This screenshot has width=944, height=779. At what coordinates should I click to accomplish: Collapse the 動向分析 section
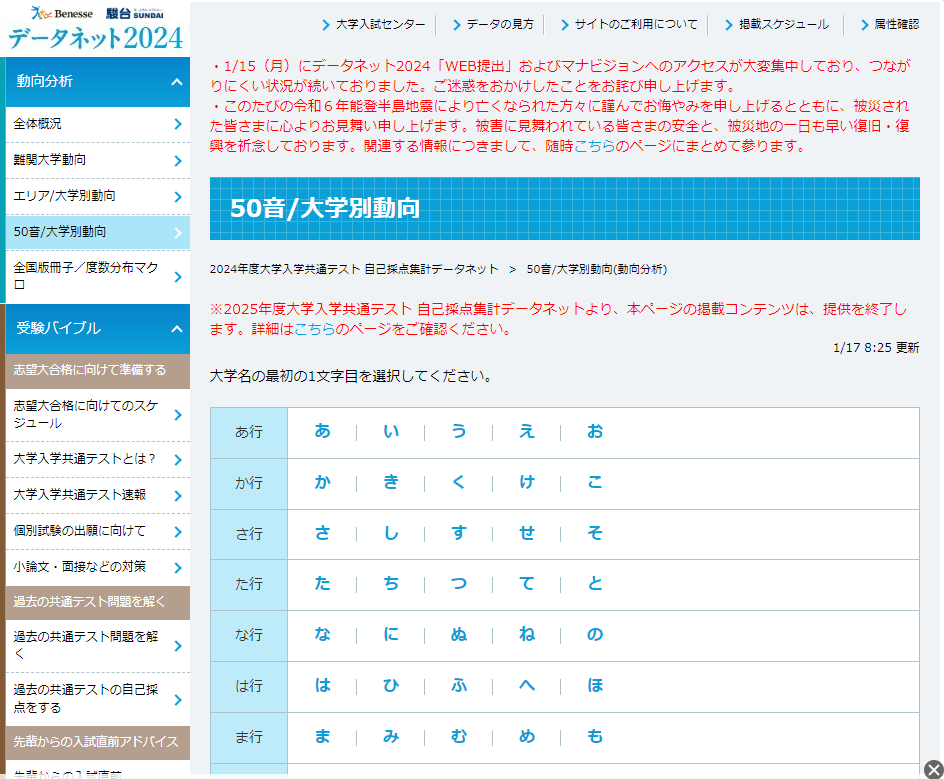(x=98, y=82)
